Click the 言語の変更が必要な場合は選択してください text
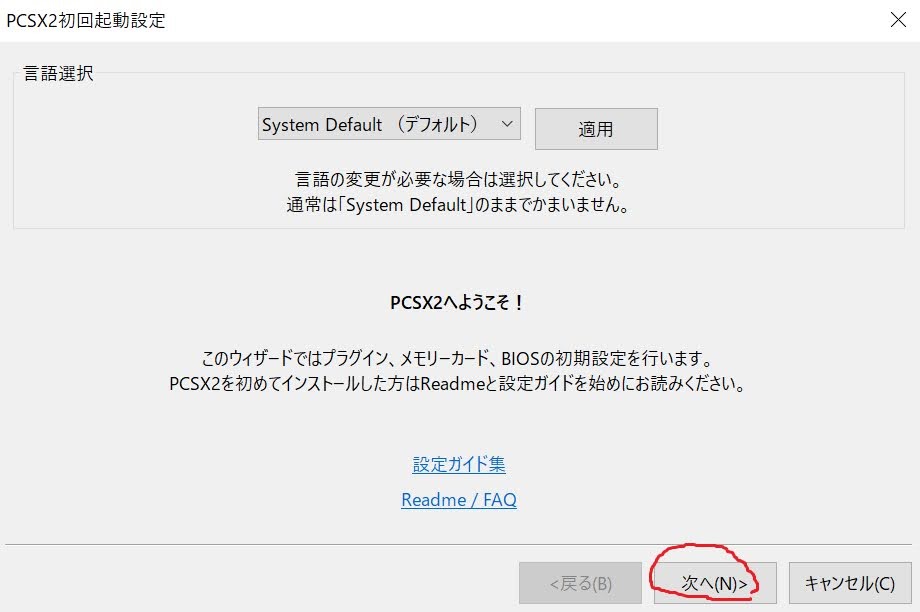 [458, 179]
